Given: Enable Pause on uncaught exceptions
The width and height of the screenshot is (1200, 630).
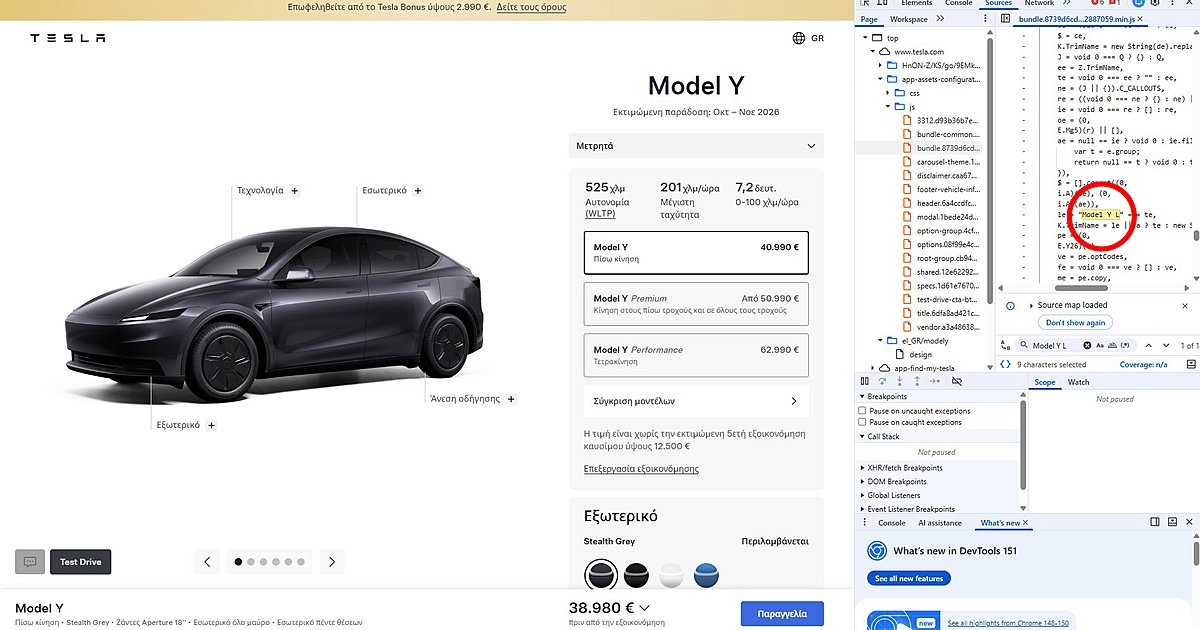Looking at the screenshot, I should coord(863,411).
